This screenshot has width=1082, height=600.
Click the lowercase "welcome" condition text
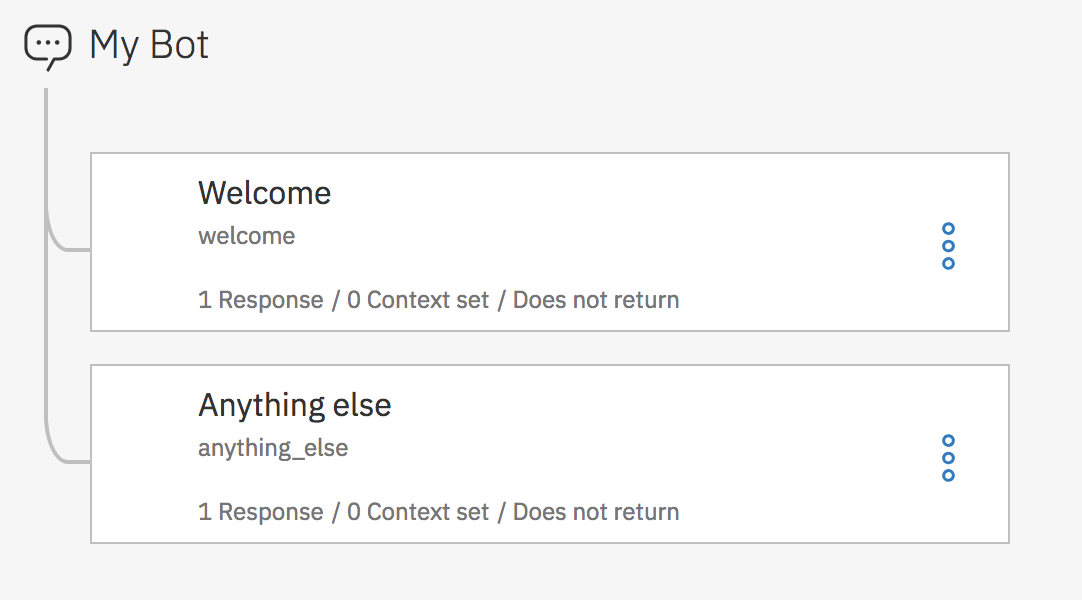pyautogui.click(x=246, y=236)
